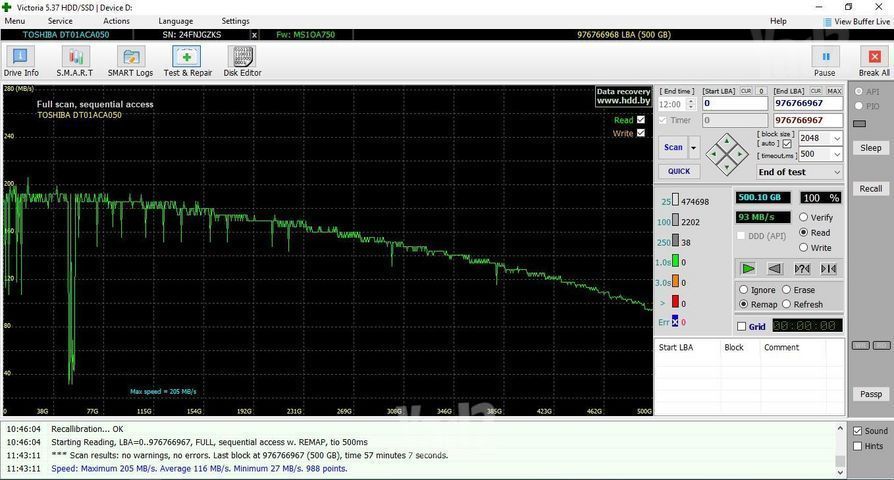
Task: Select the Write scan mode radio button
Action: click(803, 247)
